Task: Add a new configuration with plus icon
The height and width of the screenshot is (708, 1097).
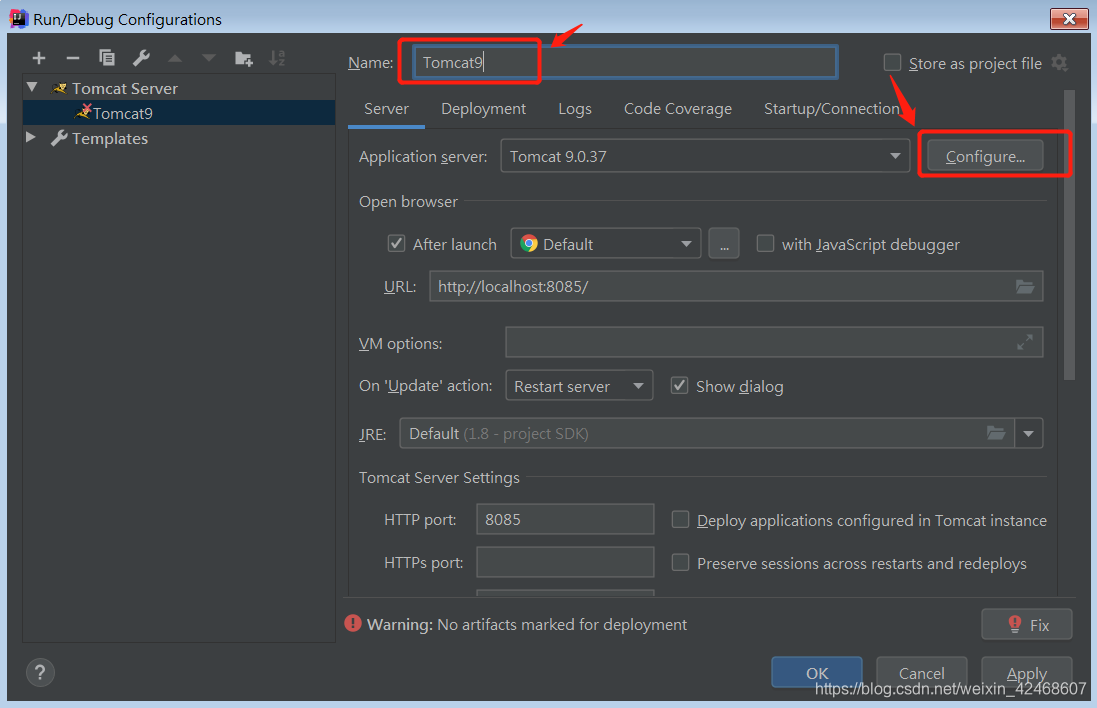Action: click(39, 58)
